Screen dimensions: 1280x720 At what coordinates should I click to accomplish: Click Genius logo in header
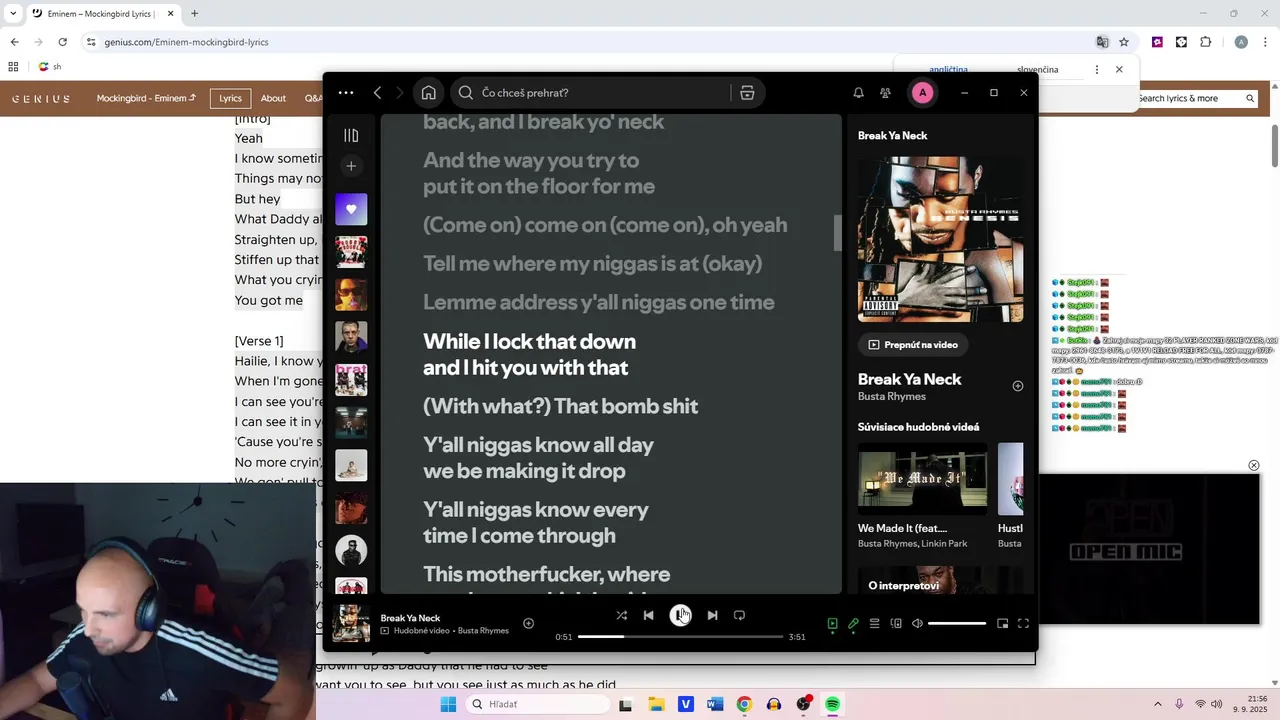[41, 99]
